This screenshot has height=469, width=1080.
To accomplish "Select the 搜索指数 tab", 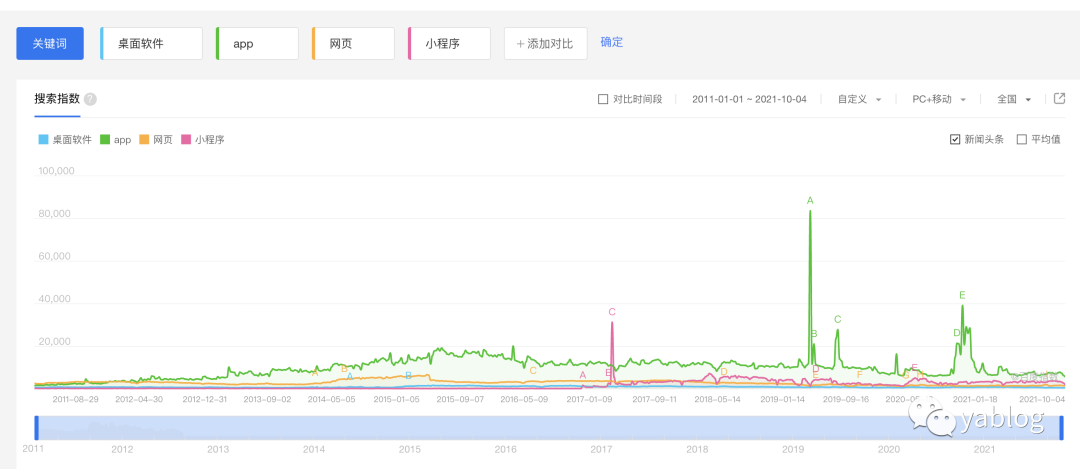I will click(57, 98).
